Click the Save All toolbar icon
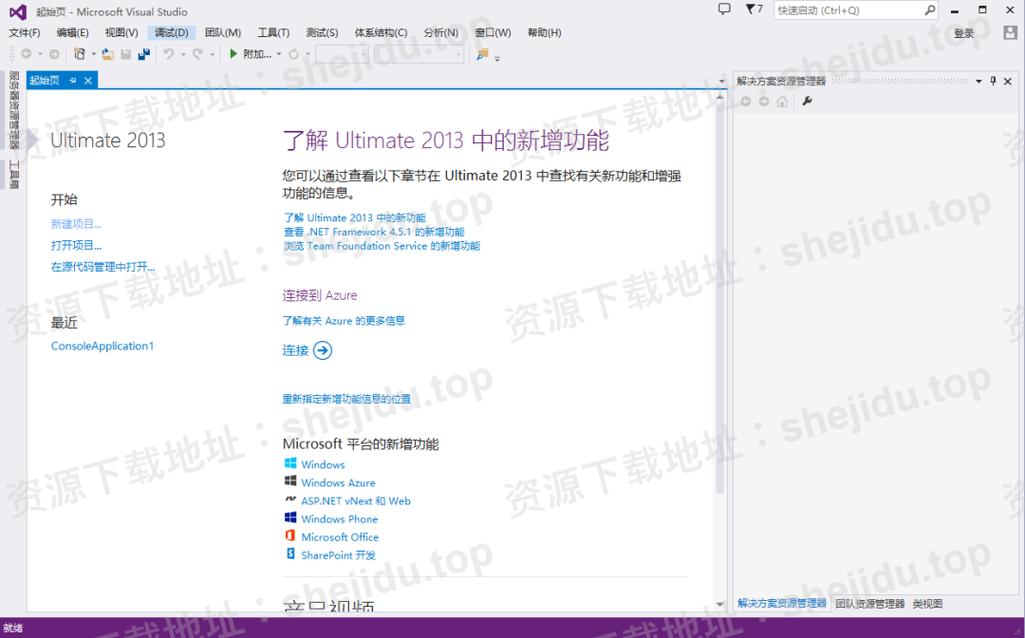The height and width of the screenshot is (638, 1025). tap(144, 54)
